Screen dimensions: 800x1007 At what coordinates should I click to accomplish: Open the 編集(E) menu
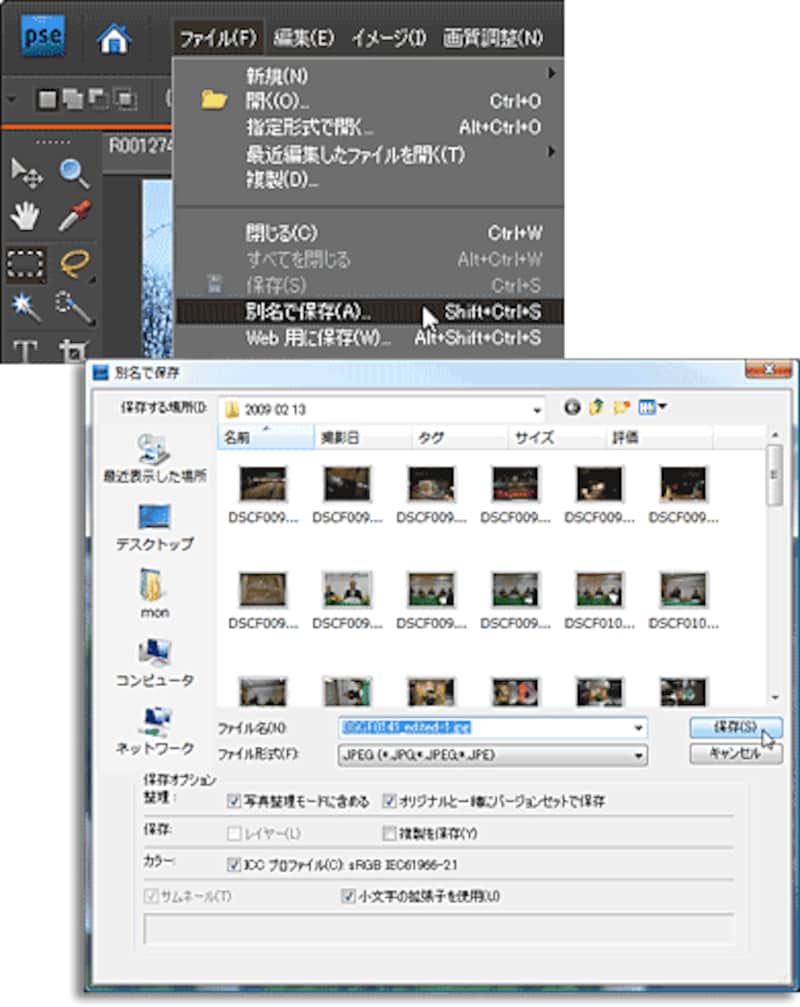coord(303,39)
